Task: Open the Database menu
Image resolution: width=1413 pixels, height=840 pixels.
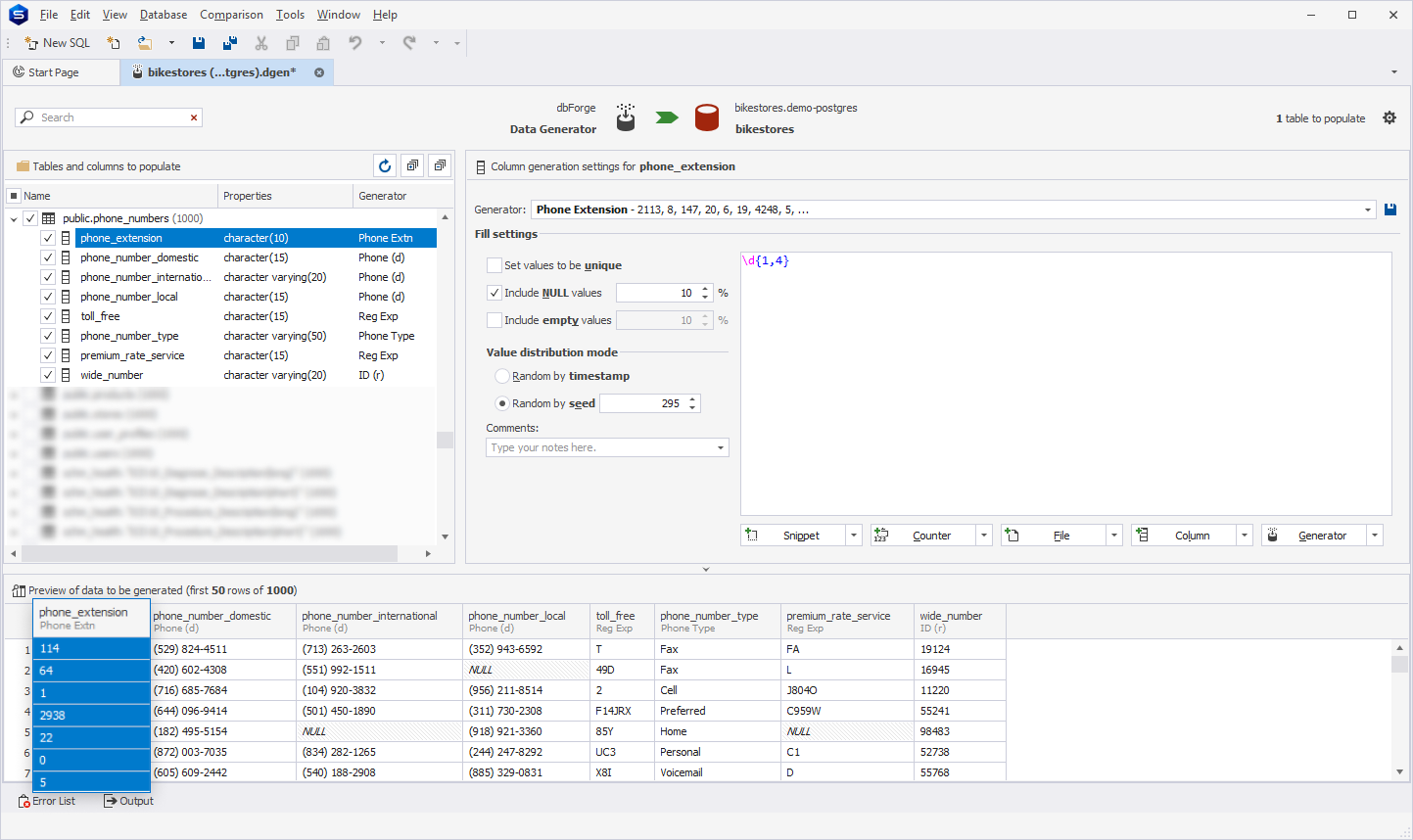Action: pos(164,15)
